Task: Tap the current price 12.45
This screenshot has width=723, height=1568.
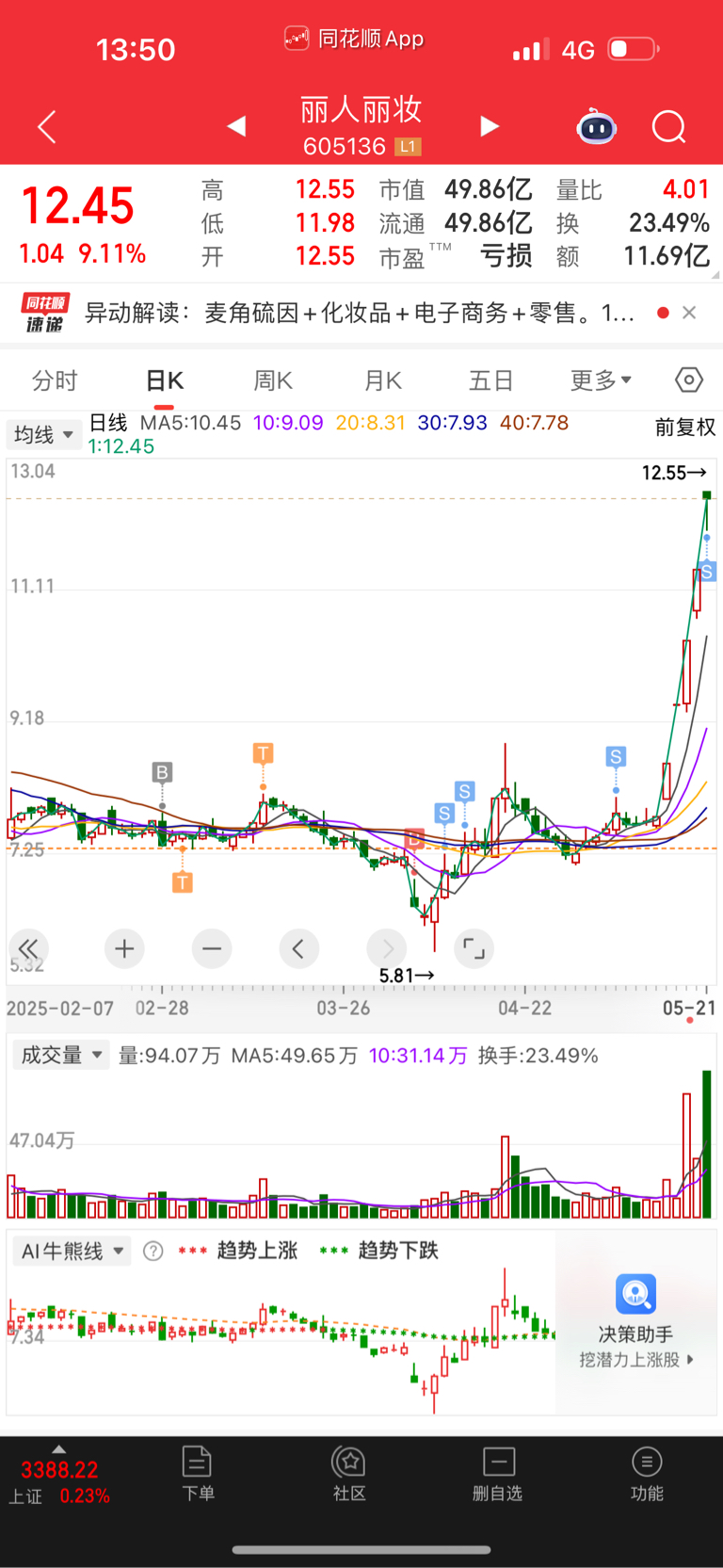Action: 77,206
